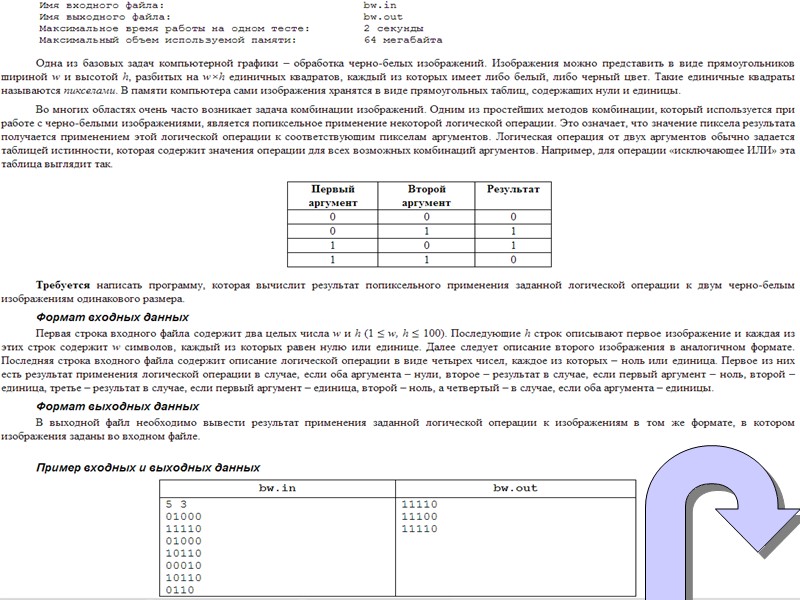Click the 'Имя выходного файла:' label

point(105,17)
